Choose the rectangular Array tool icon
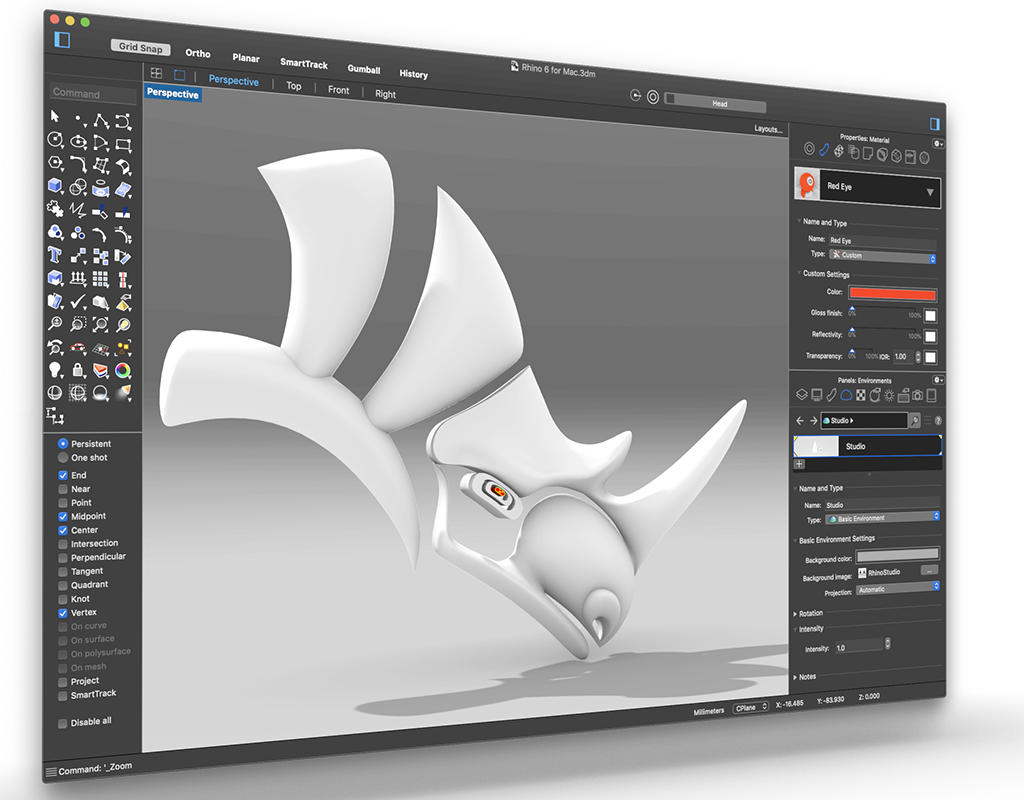This screenshot has width=1024, height=800. [x=101, y=280]
